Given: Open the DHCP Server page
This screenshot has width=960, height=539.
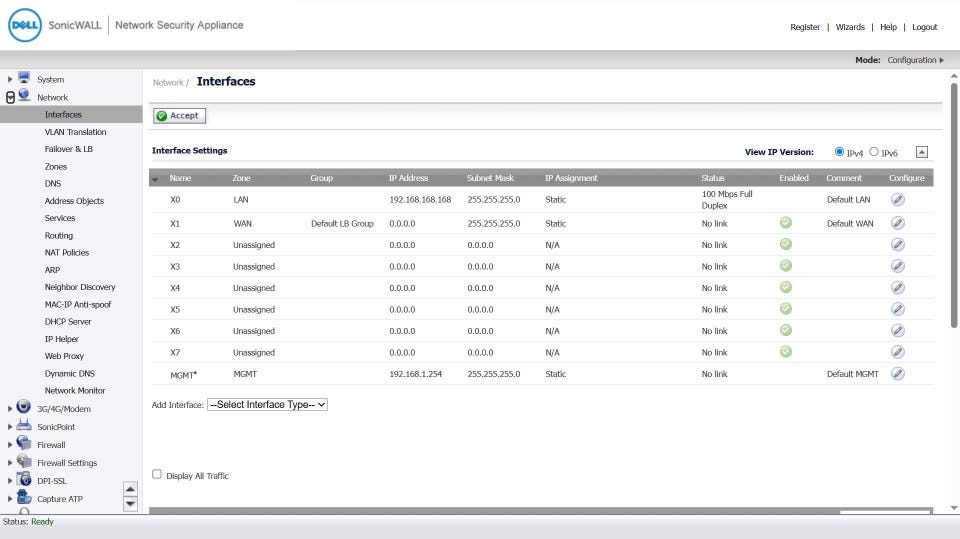Looking at the screenshot, I should click(x=68, y=322).
